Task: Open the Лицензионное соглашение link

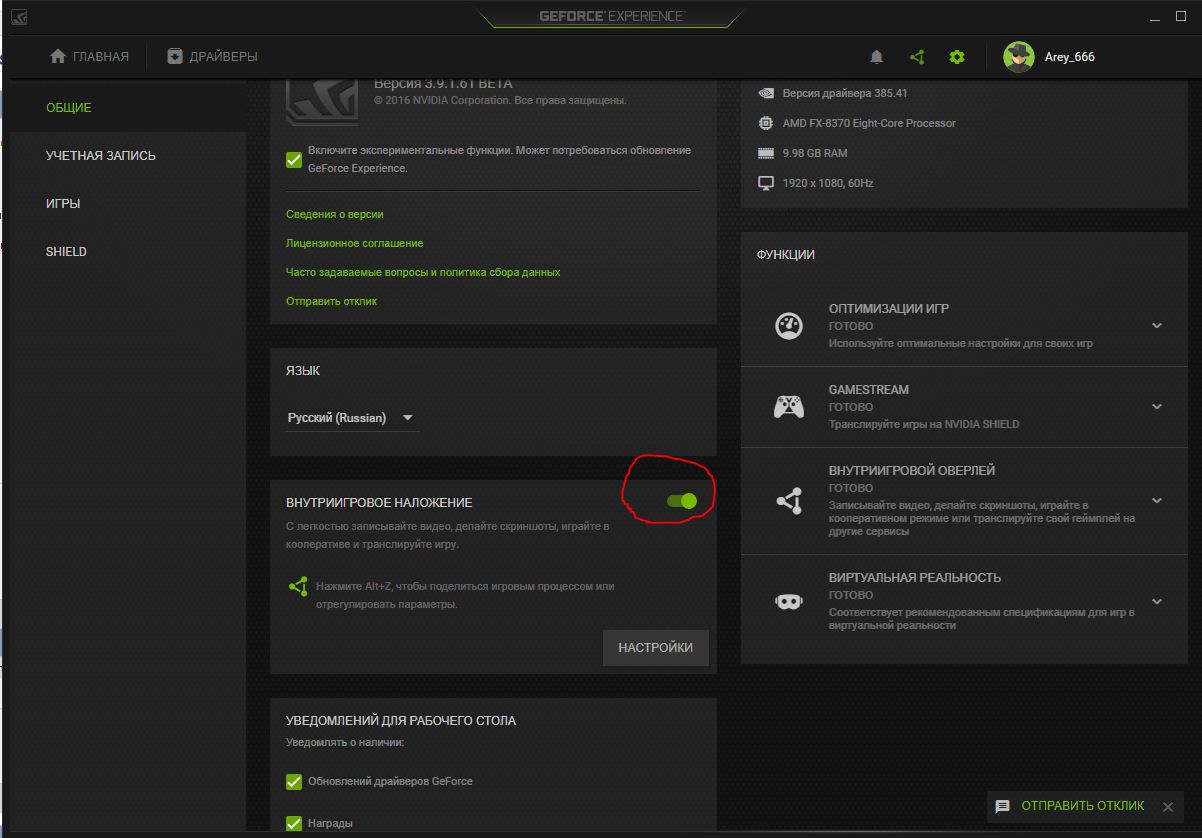Action: click(354, 243)
